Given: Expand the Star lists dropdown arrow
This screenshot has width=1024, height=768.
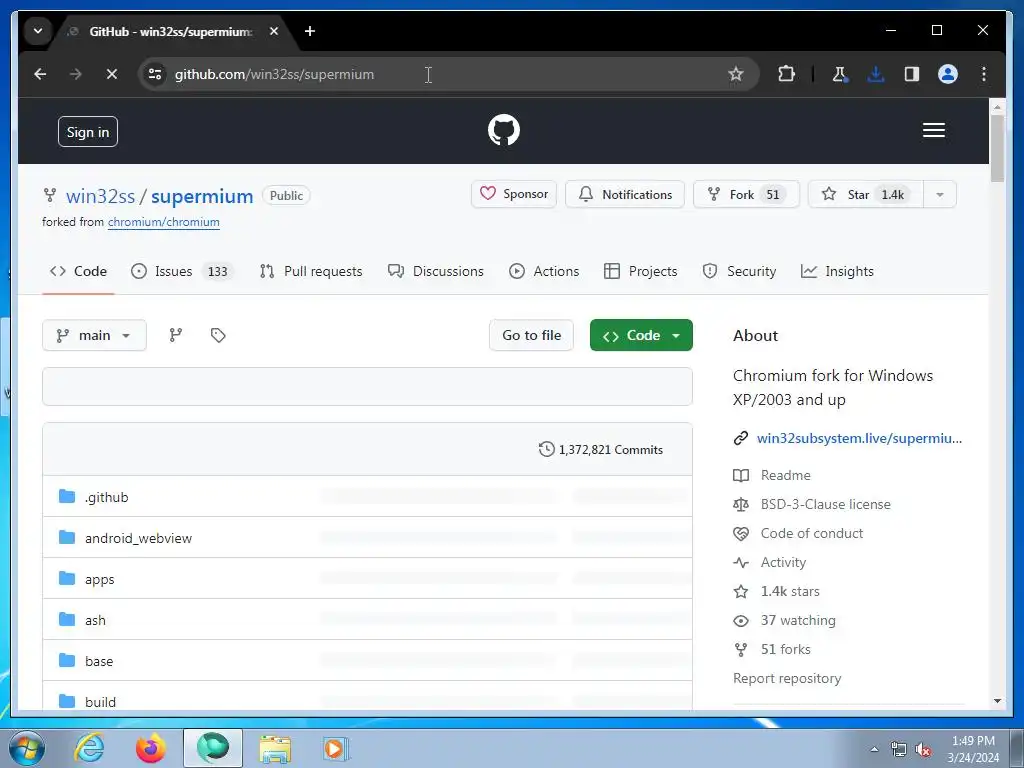Looking at the screenshot, I should coord(940,194).
